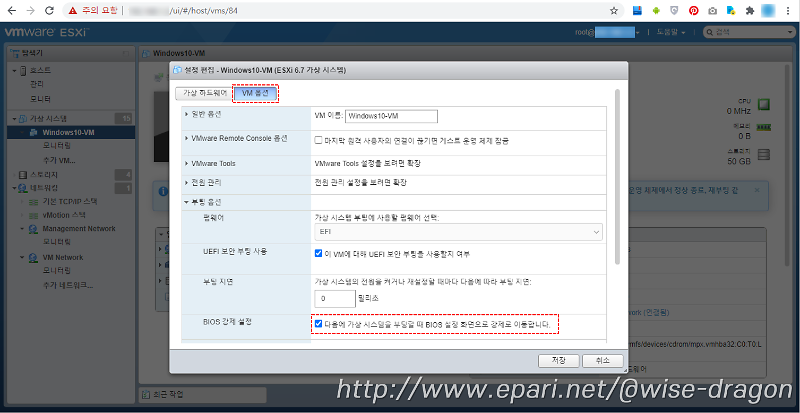Click More VMs link in navigator
This screenshot has width=800, height=413.
pyautogui.click(x=59, y=160)
